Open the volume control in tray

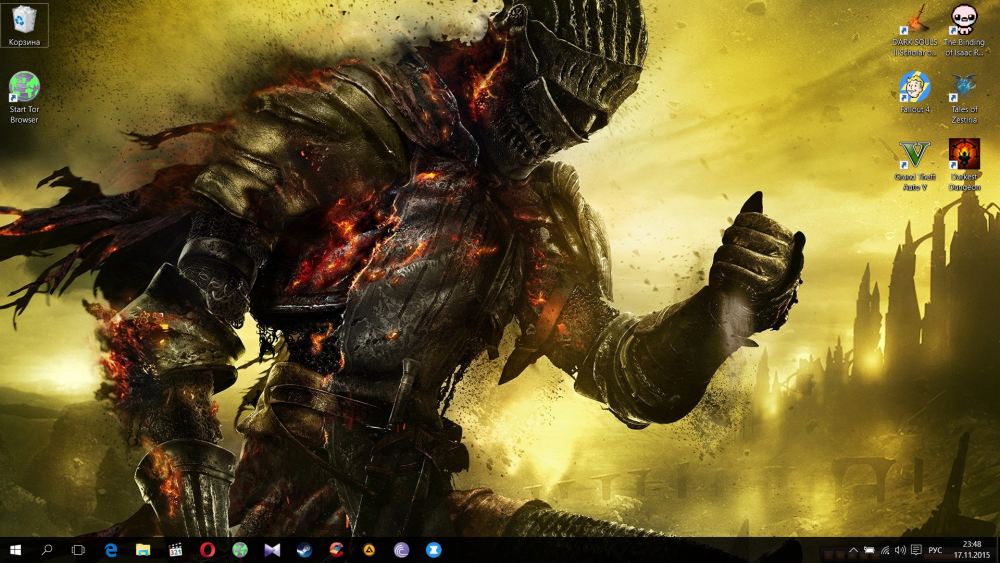[x=901, y=550]
